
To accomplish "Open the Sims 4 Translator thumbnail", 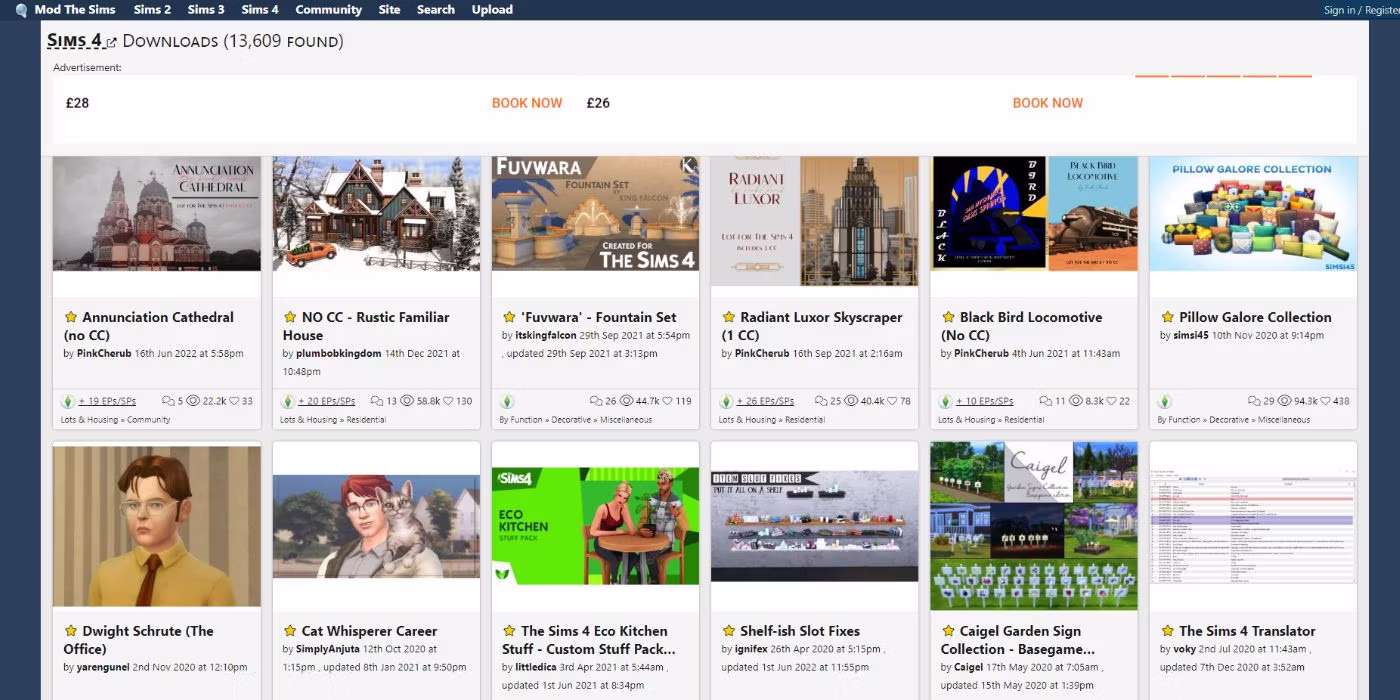I will [1253, 526].
